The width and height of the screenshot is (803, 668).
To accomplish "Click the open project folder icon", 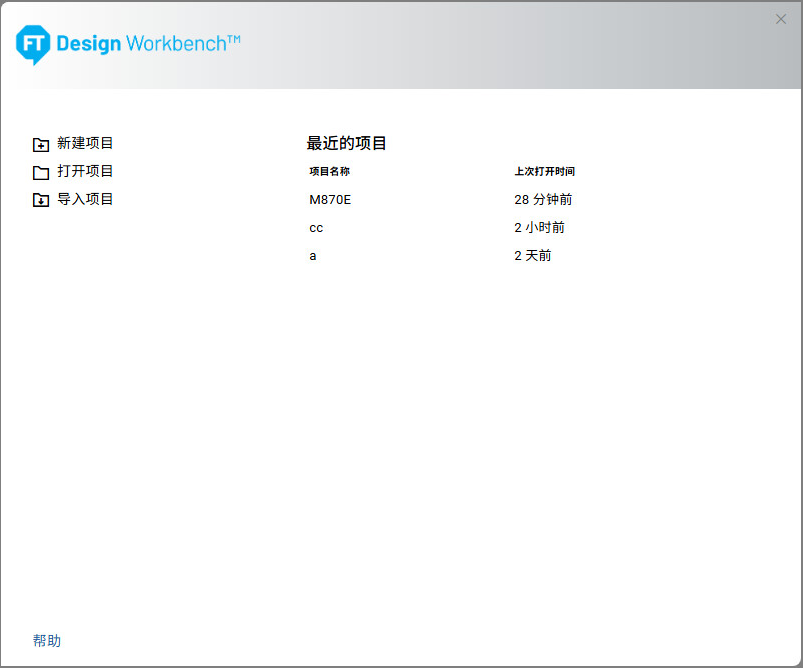I will coord(41,172).
